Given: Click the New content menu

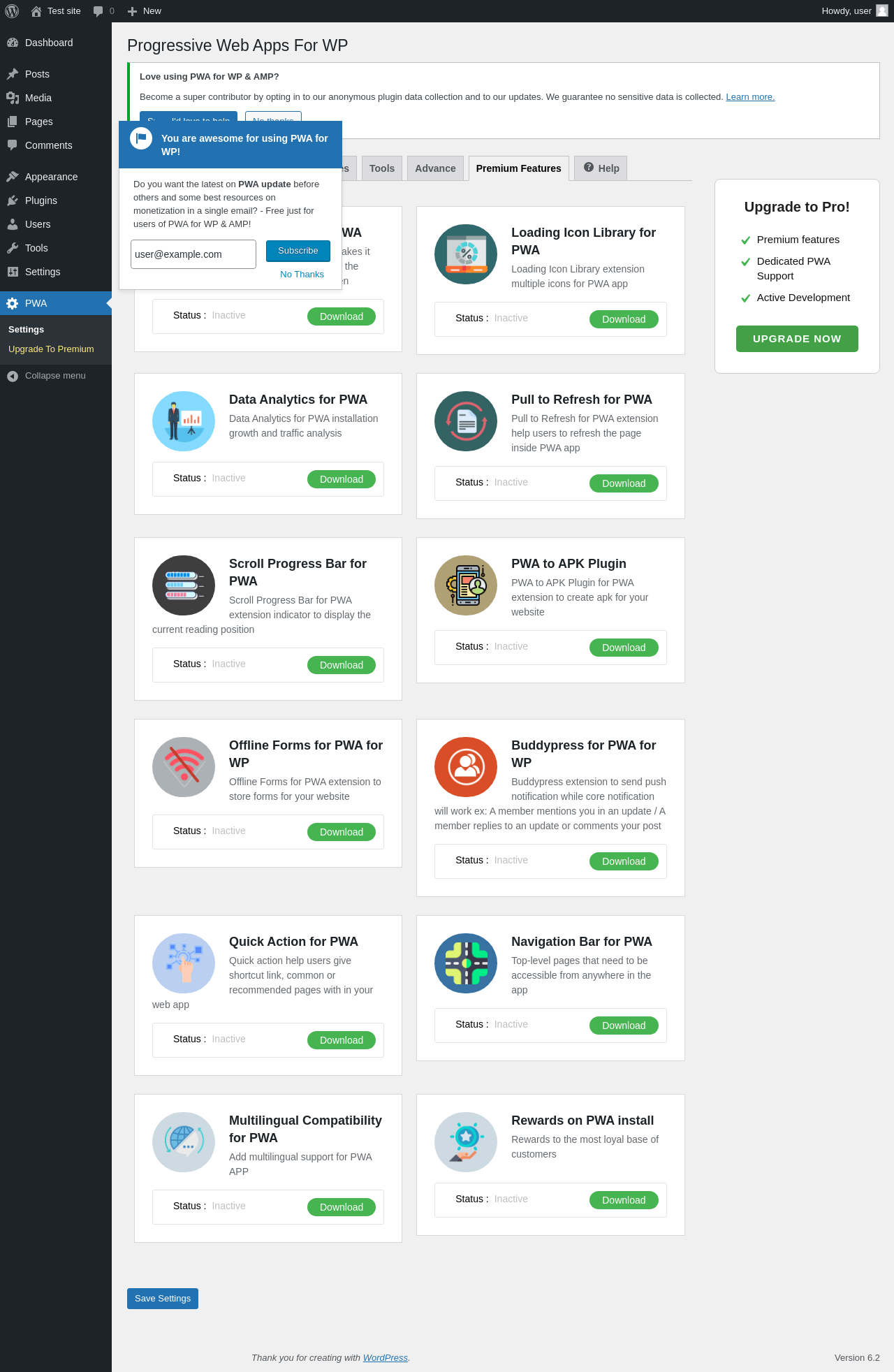Looking at the screenshot, I should point(145,11).
